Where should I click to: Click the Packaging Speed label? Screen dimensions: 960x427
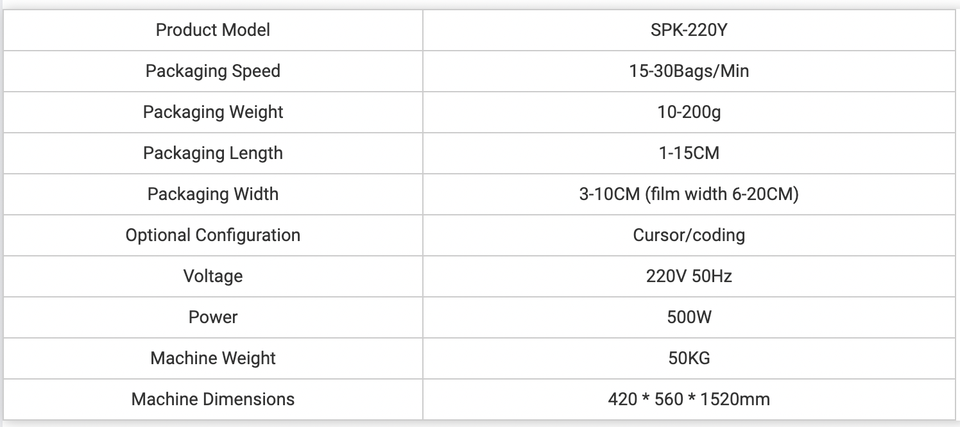(213, 71)
